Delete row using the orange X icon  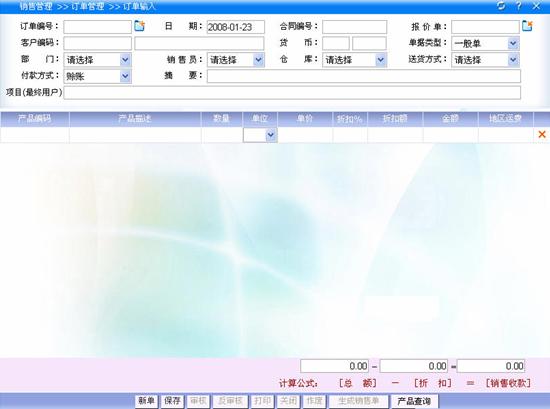[542, 134]
